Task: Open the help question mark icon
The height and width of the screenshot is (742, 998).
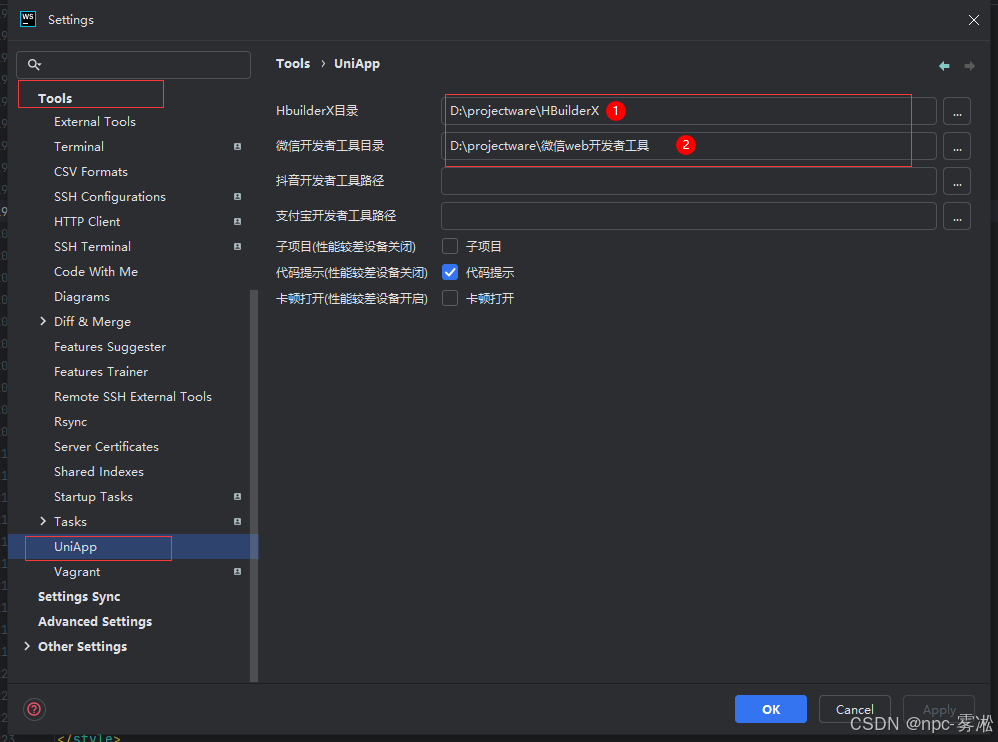Action: pos(34,709)
